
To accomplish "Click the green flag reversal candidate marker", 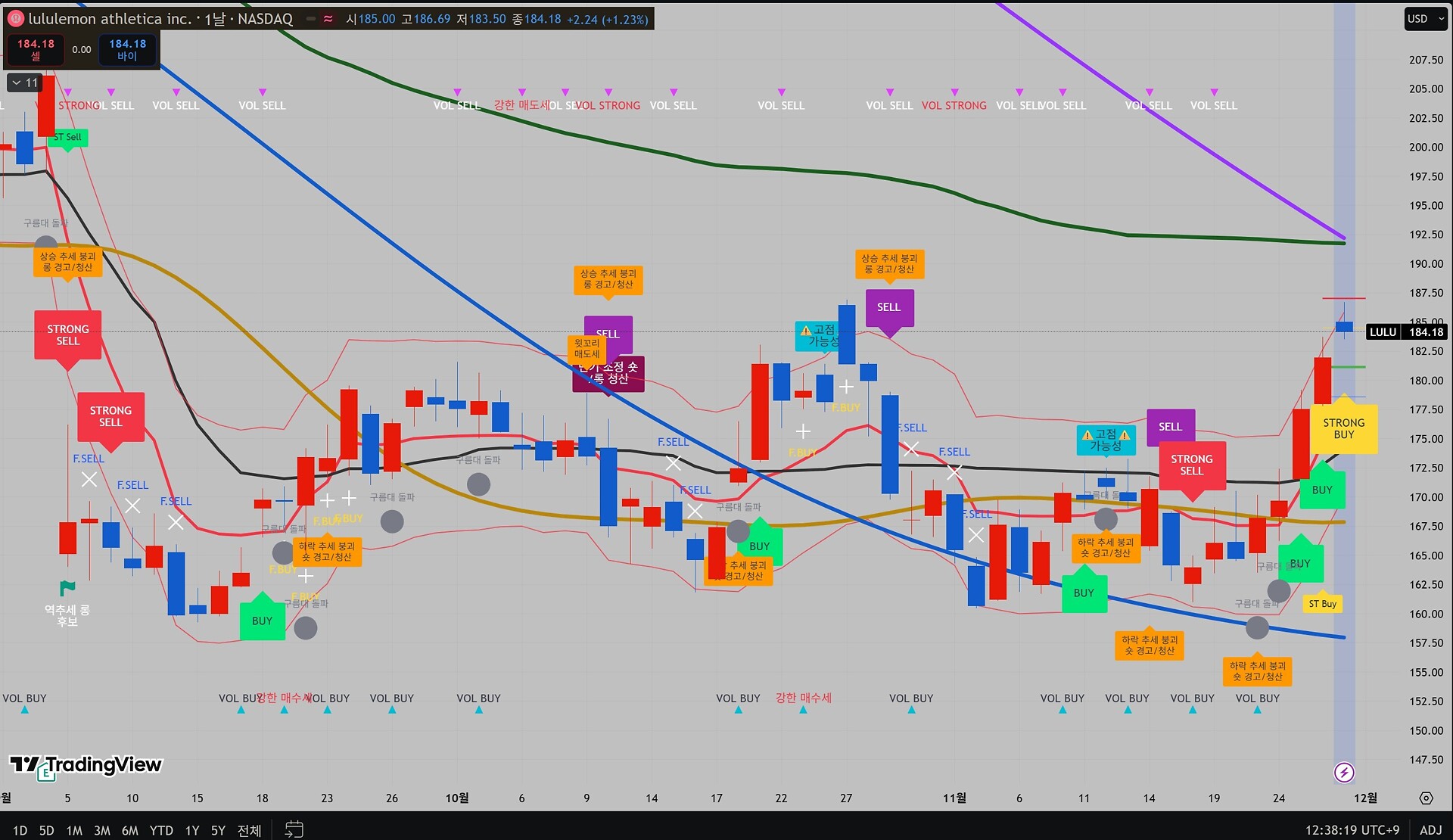I will point(67,588).
